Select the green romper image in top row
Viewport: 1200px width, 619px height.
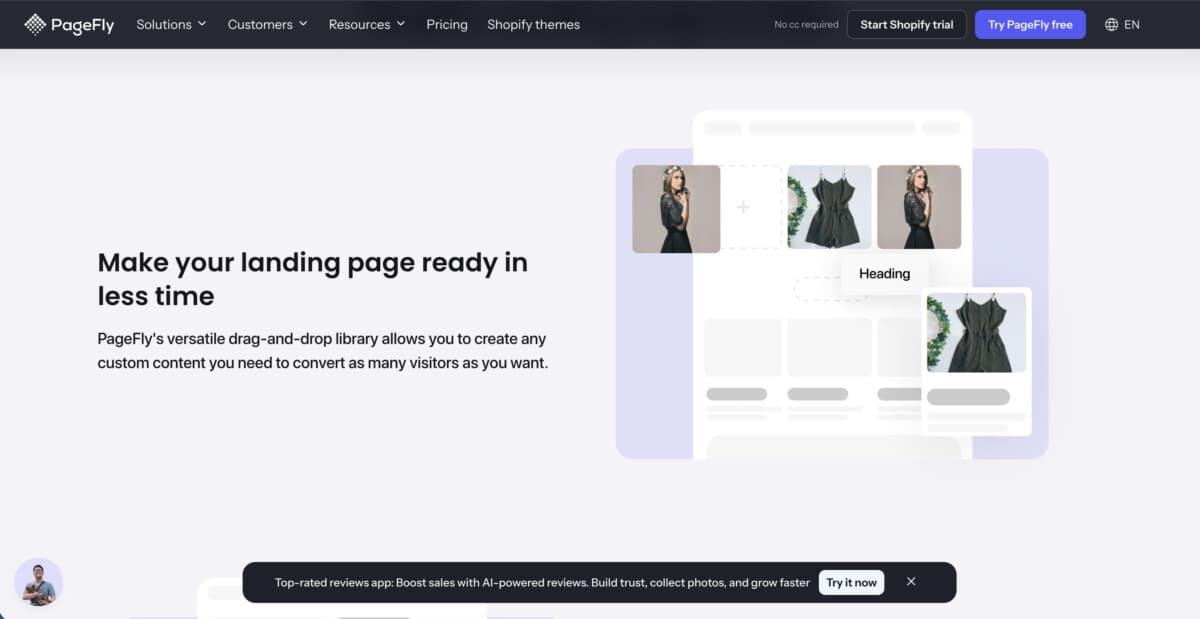point(829,207)
